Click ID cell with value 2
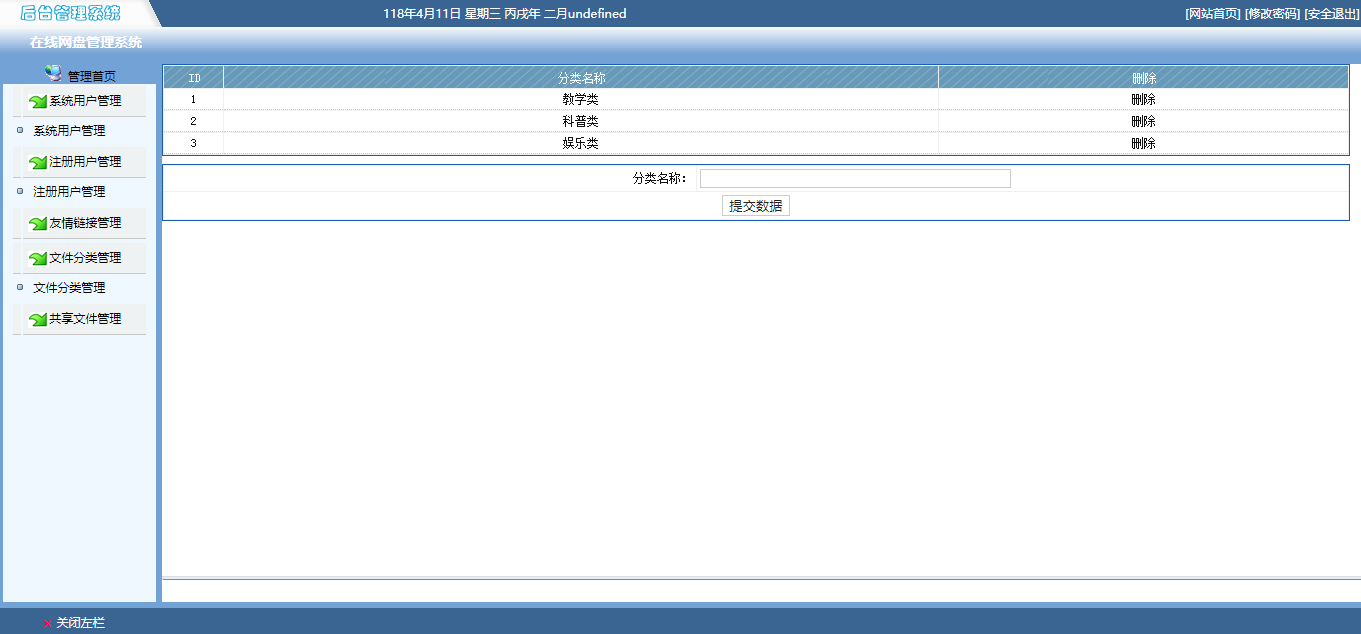This screenshot has height=634, width=1361. coord(194,122)
